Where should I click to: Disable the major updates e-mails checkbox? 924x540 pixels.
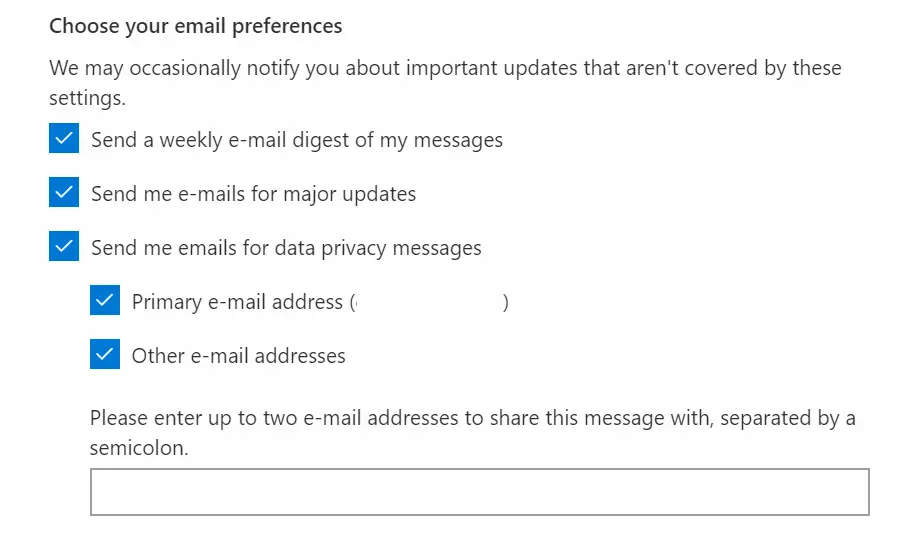[x=64, y=193]
